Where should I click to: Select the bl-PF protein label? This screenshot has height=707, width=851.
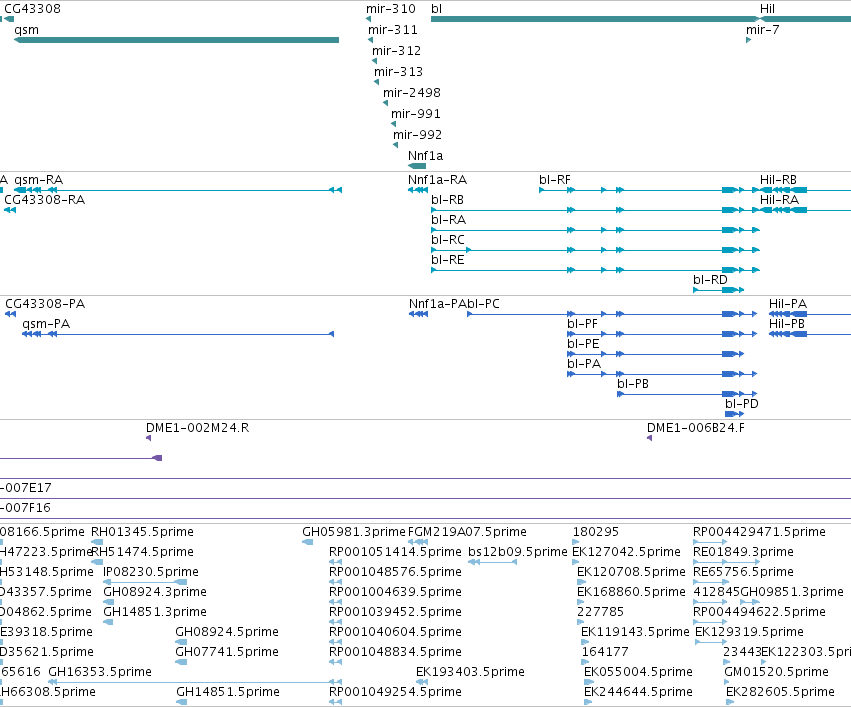pyautogui.click(x=582, y=324)
